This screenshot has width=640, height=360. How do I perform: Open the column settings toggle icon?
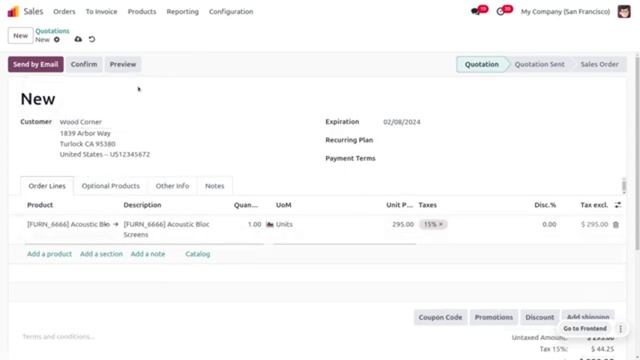click(618, 205)
